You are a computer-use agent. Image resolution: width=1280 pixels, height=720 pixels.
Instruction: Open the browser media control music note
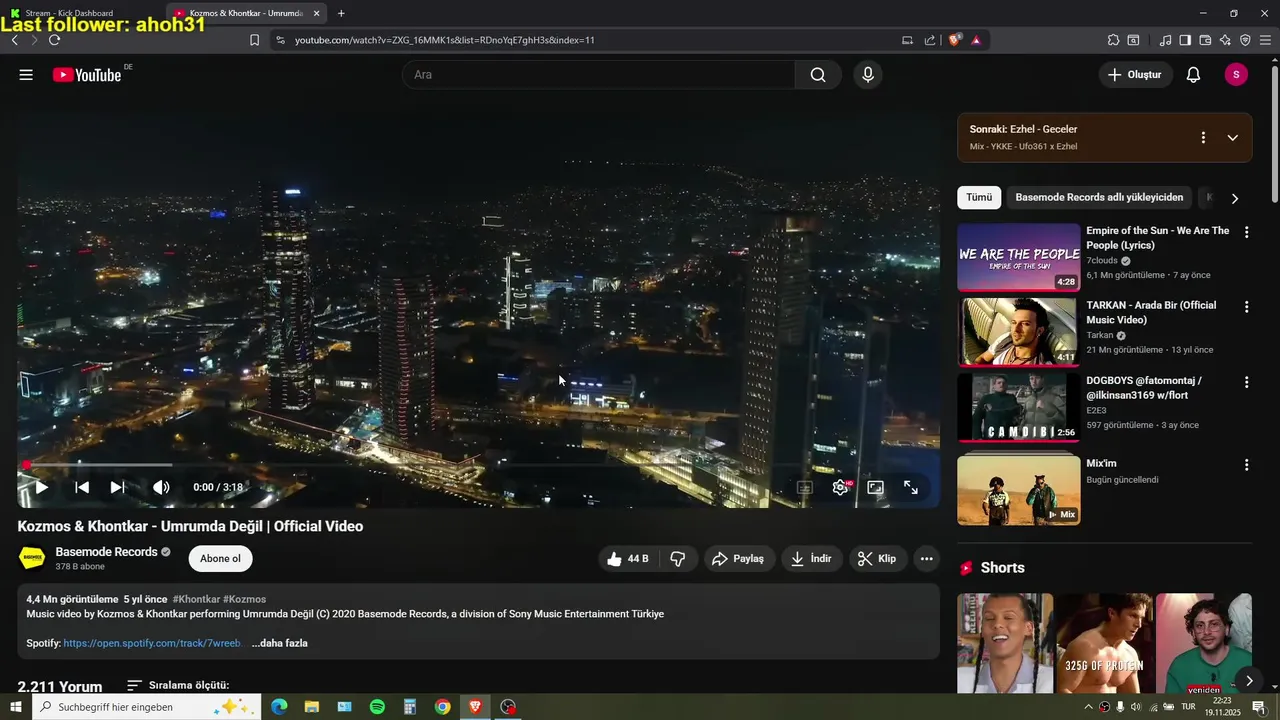coord(1165,40)
